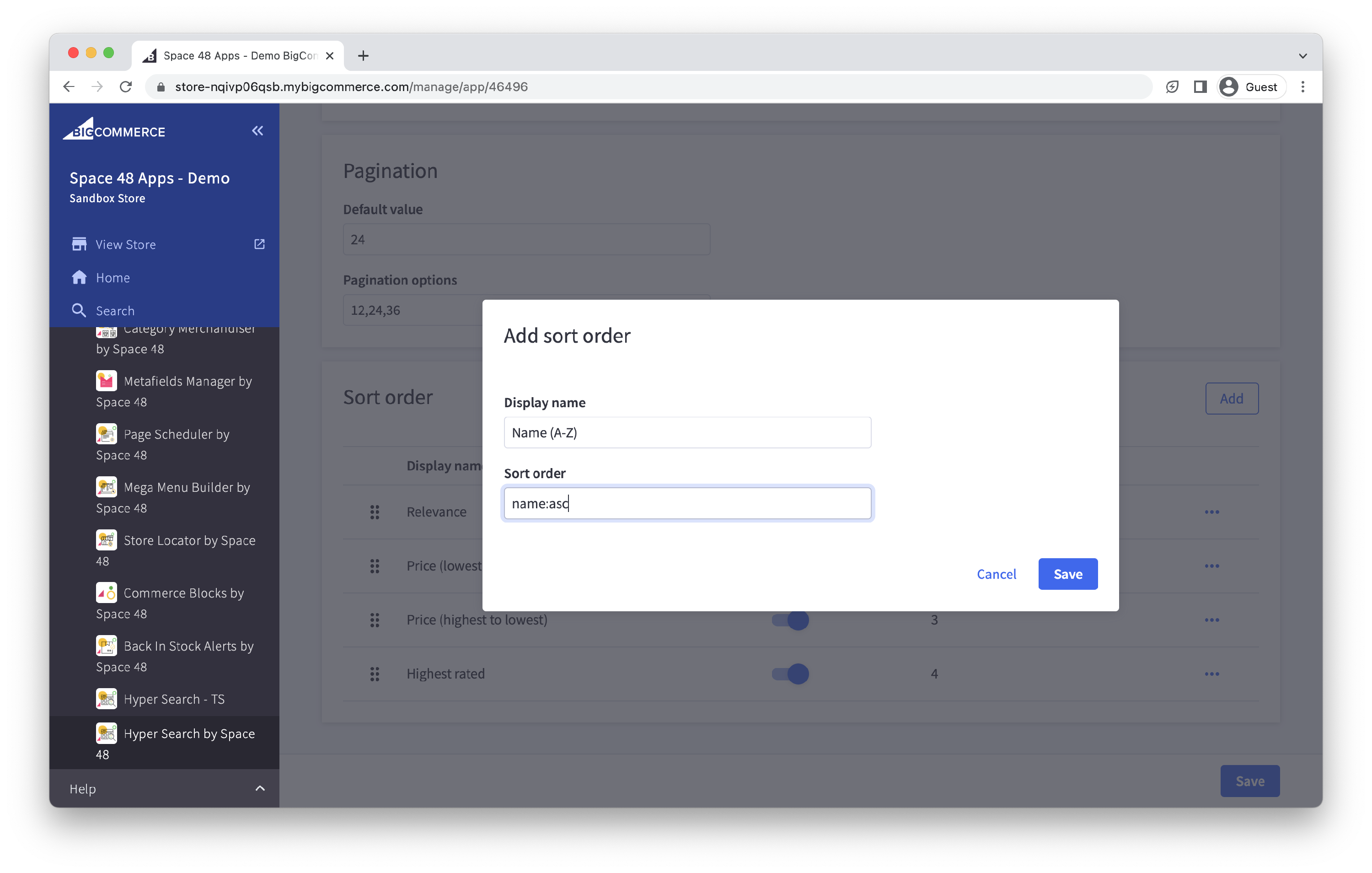Grab the drag handle for Highest rated

(x=375, y=674)
